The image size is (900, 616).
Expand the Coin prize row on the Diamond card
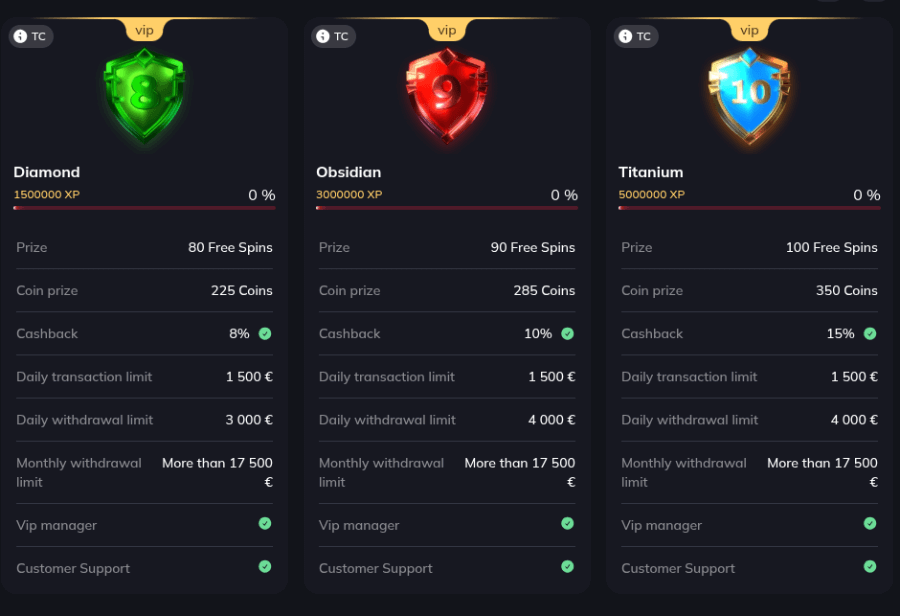[144, 290]
